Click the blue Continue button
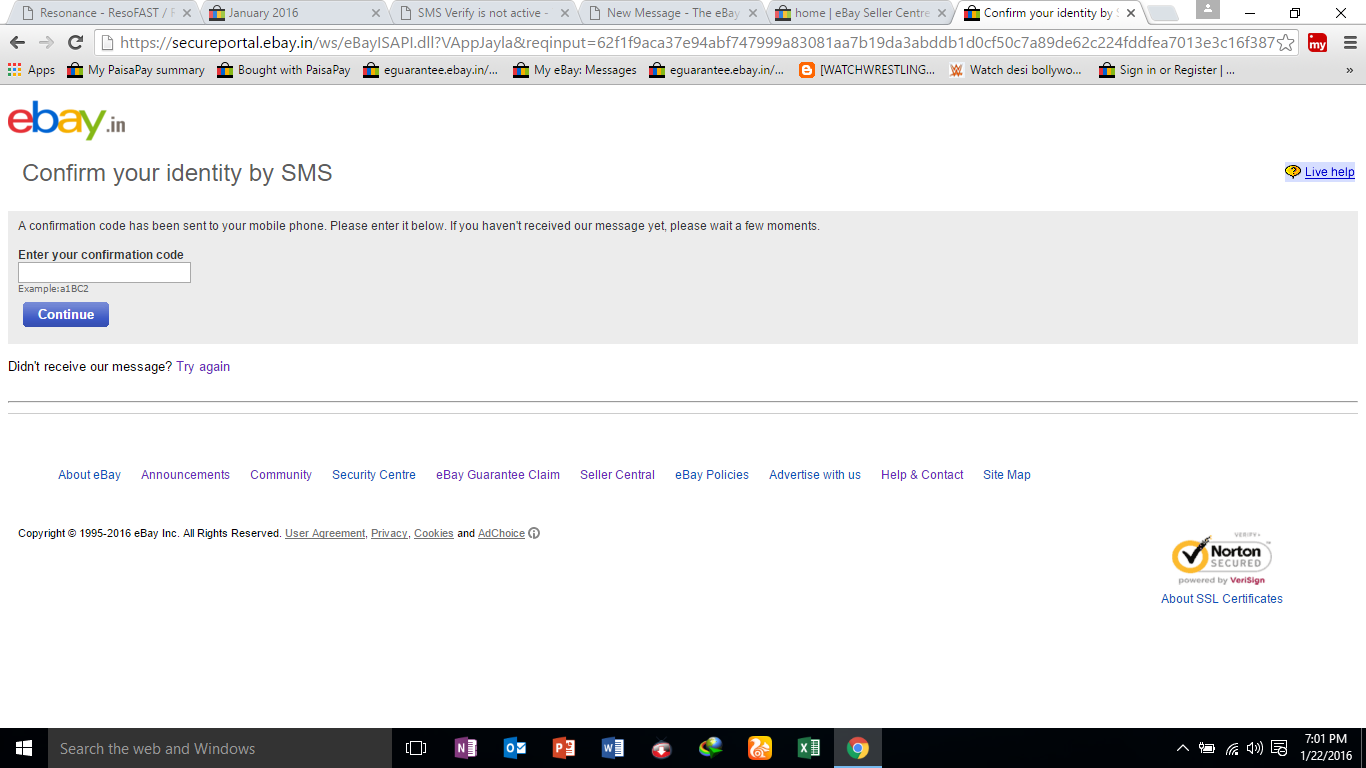 point(66,314)
